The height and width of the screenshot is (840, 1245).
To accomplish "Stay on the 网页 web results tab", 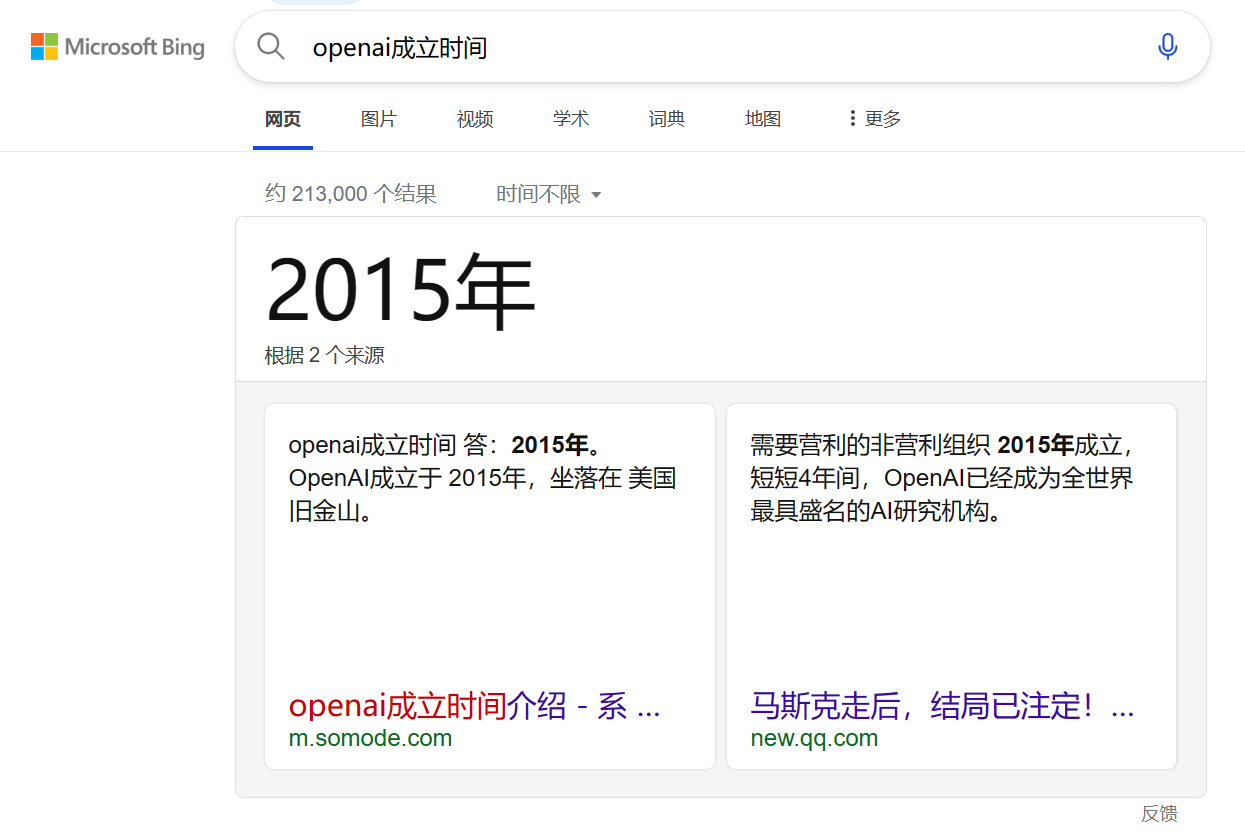I will (x=282, y=118).
